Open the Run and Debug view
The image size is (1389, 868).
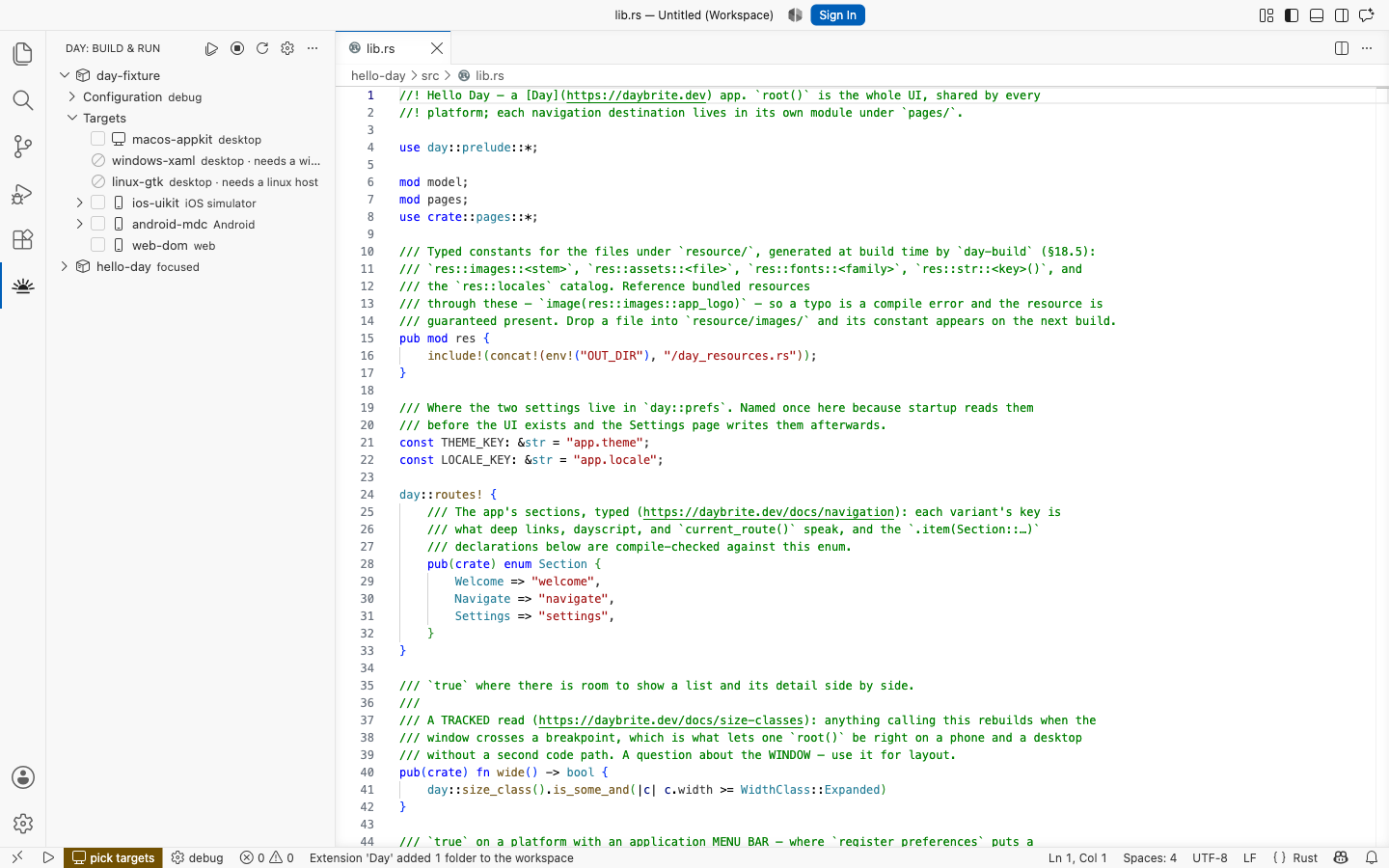click(x=23, y=193)
